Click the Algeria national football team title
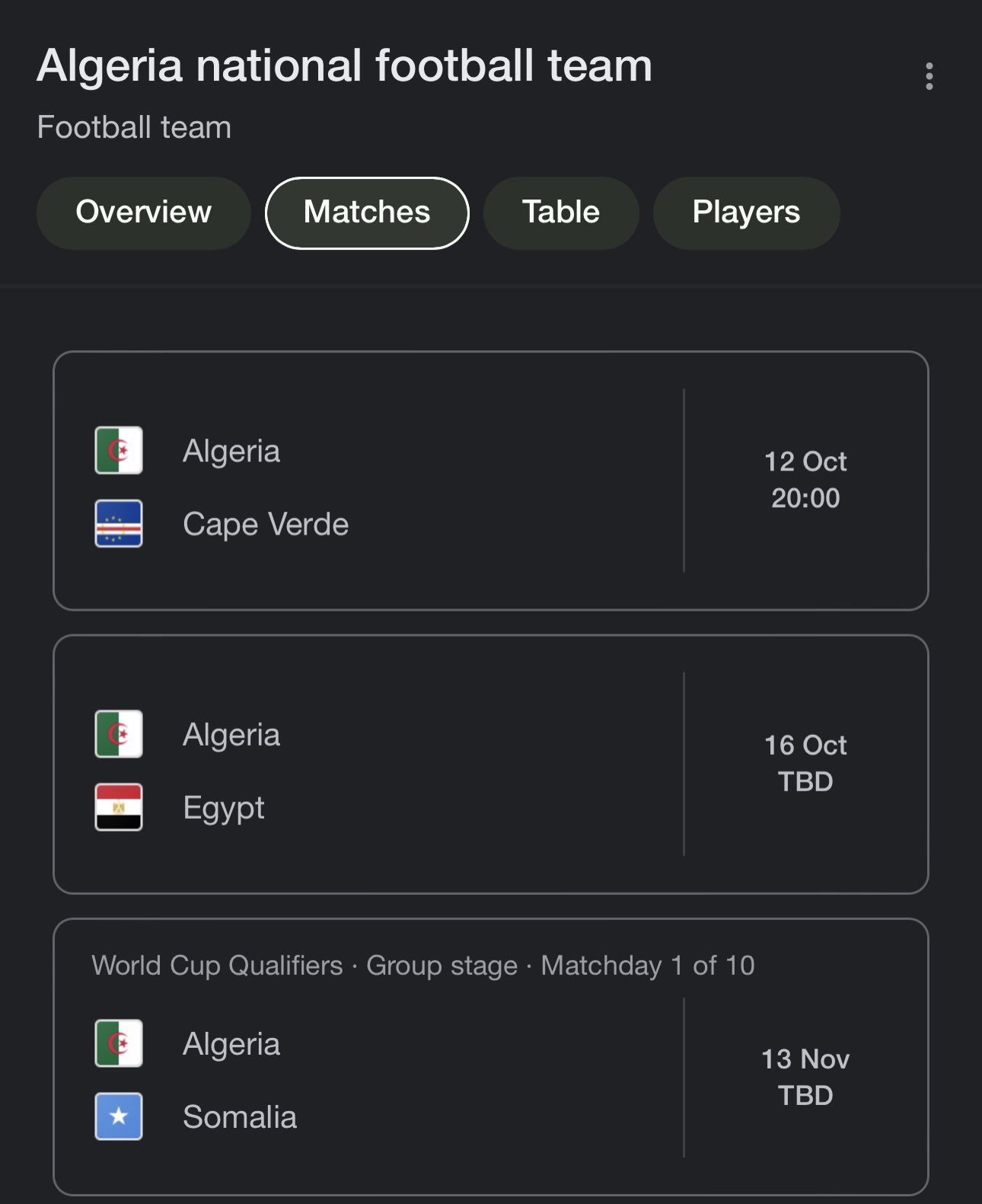This screenshot has width=982, height=1204. click(x=345, y=65)
